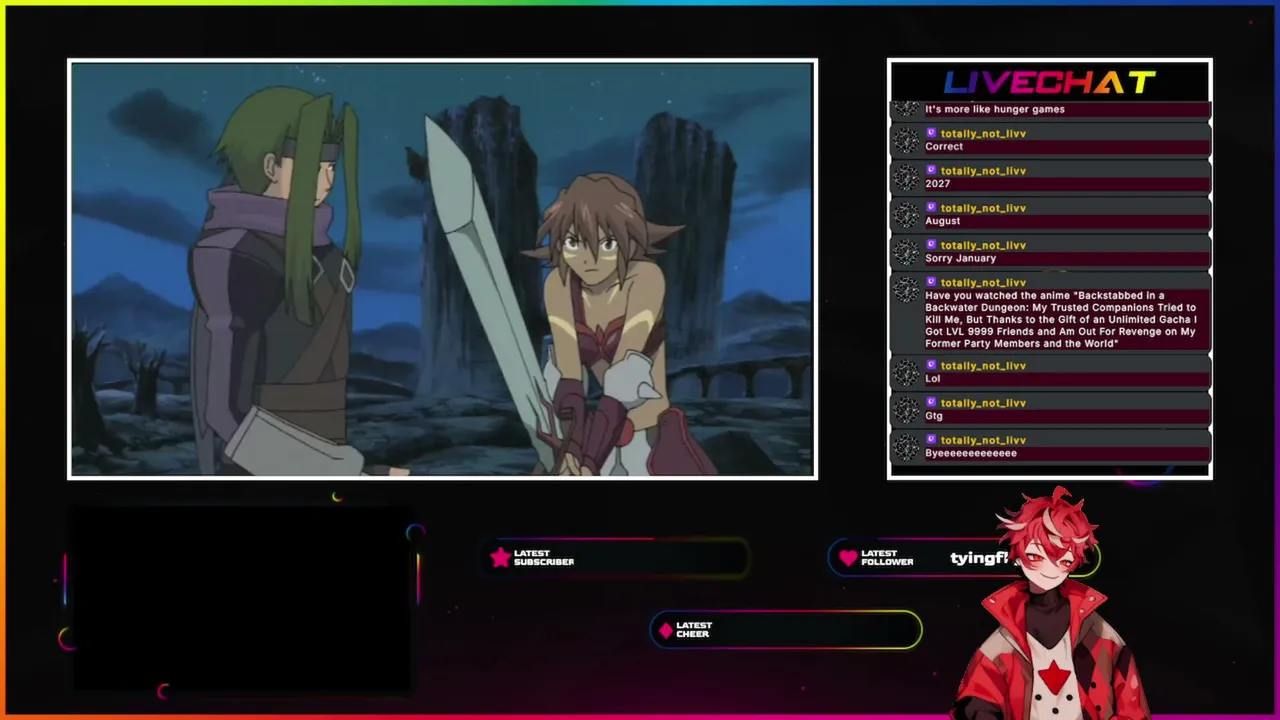Image resolution: width=1280 pixels, height=720 pixels.
Task: Click the LIVECHAT header title
Action: click(1050, 83)
